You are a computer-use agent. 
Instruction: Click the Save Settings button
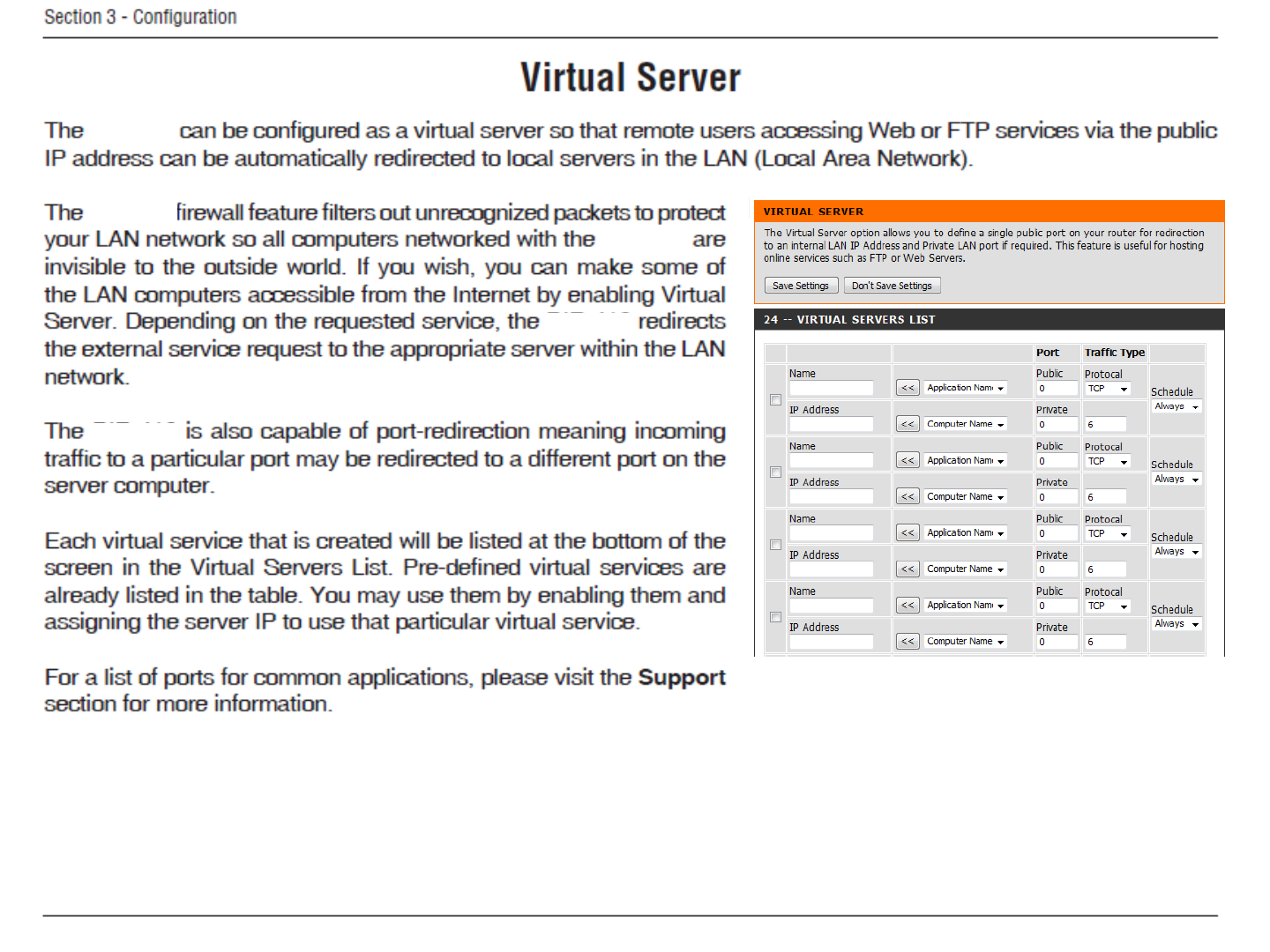click(x=801, y=286)
